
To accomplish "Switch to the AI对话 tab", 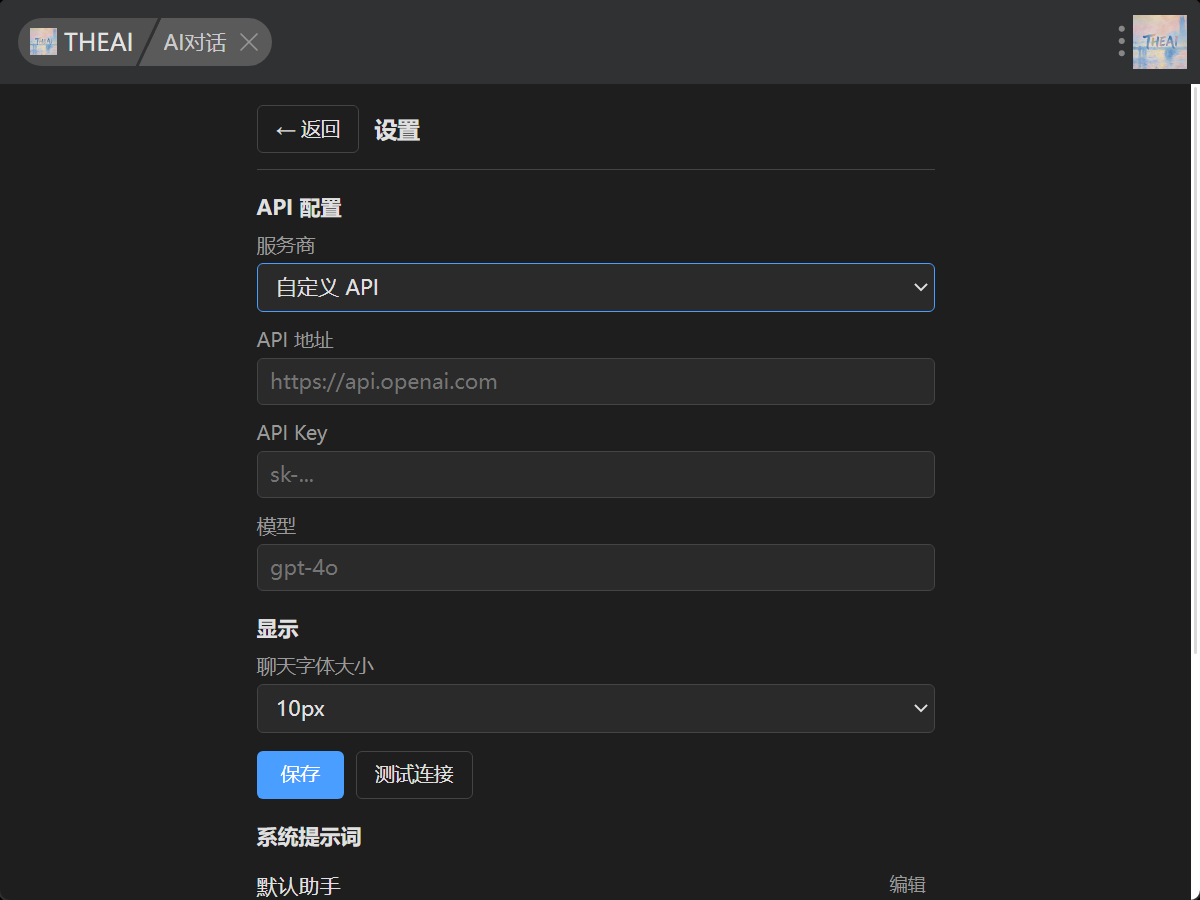I will tap(195, 42).
